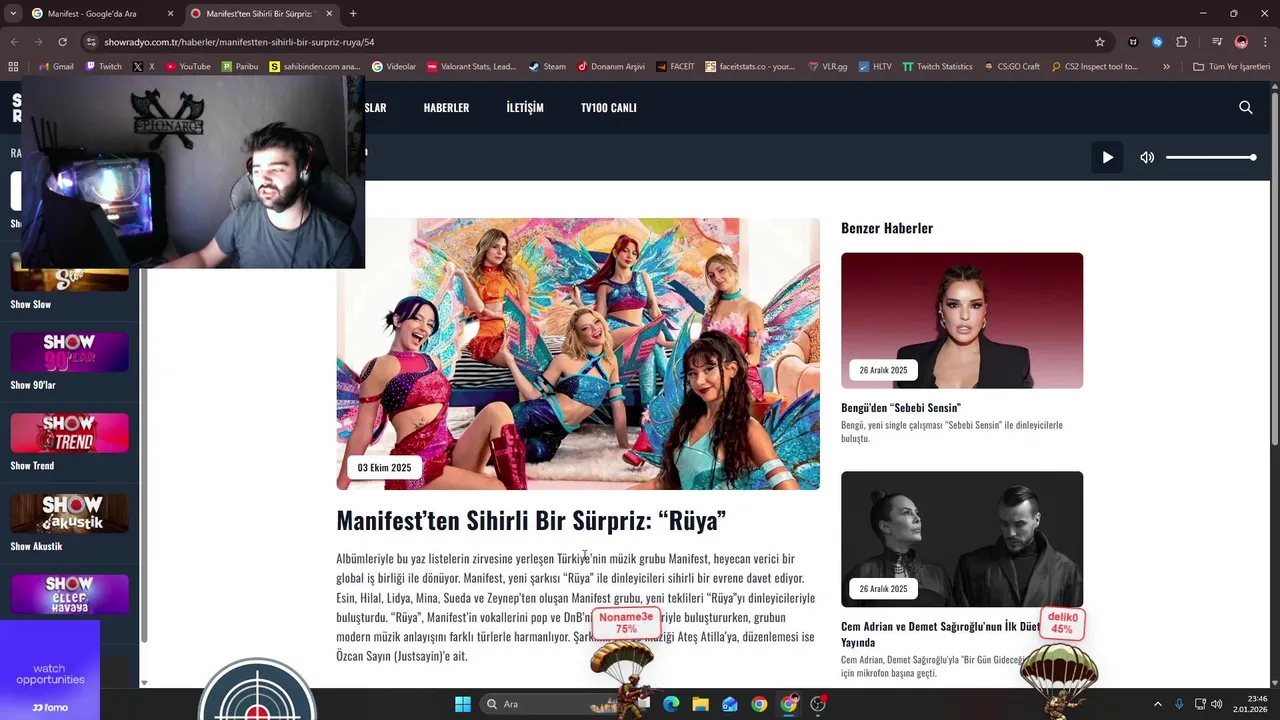Reload the page in Chrome

coord(62,42)
